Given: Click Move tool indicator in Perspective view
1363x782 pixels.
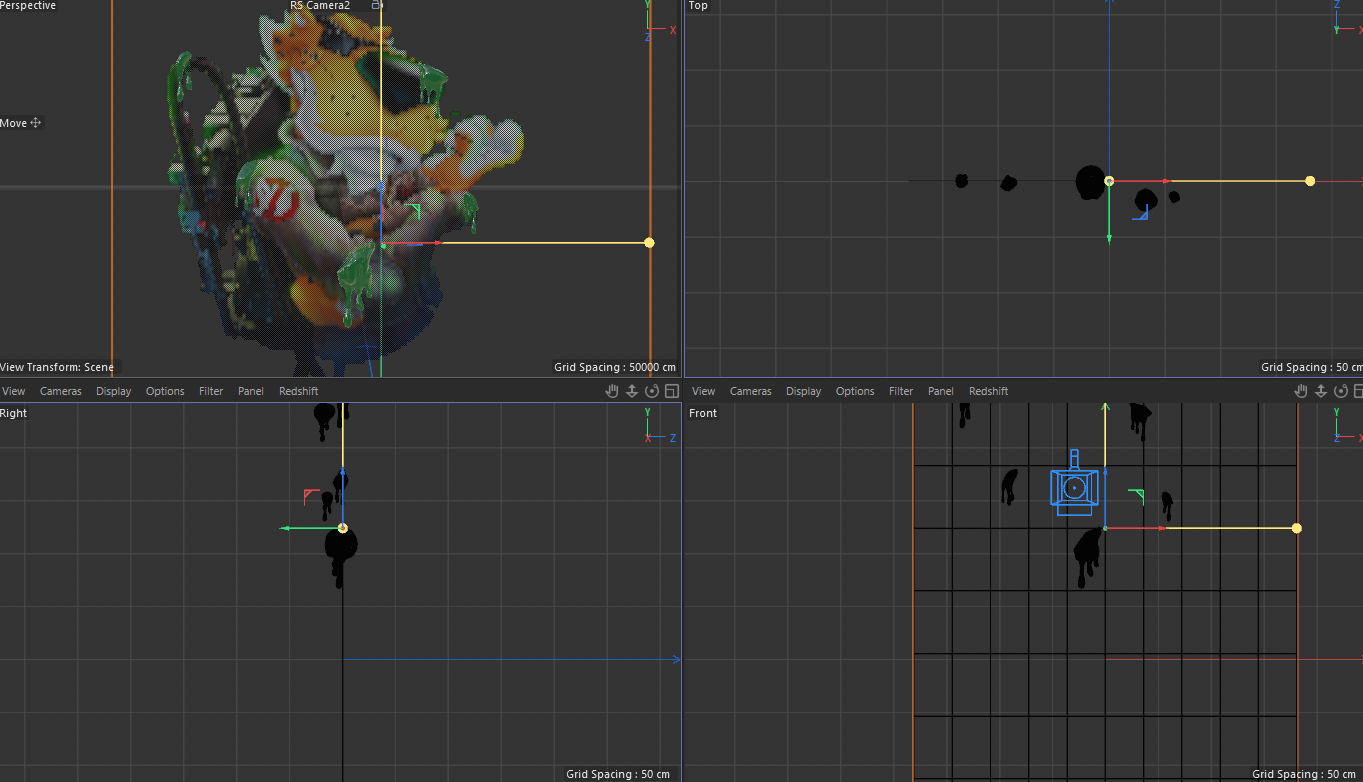Looking at the screenshot, I should (x=20, y=123).
